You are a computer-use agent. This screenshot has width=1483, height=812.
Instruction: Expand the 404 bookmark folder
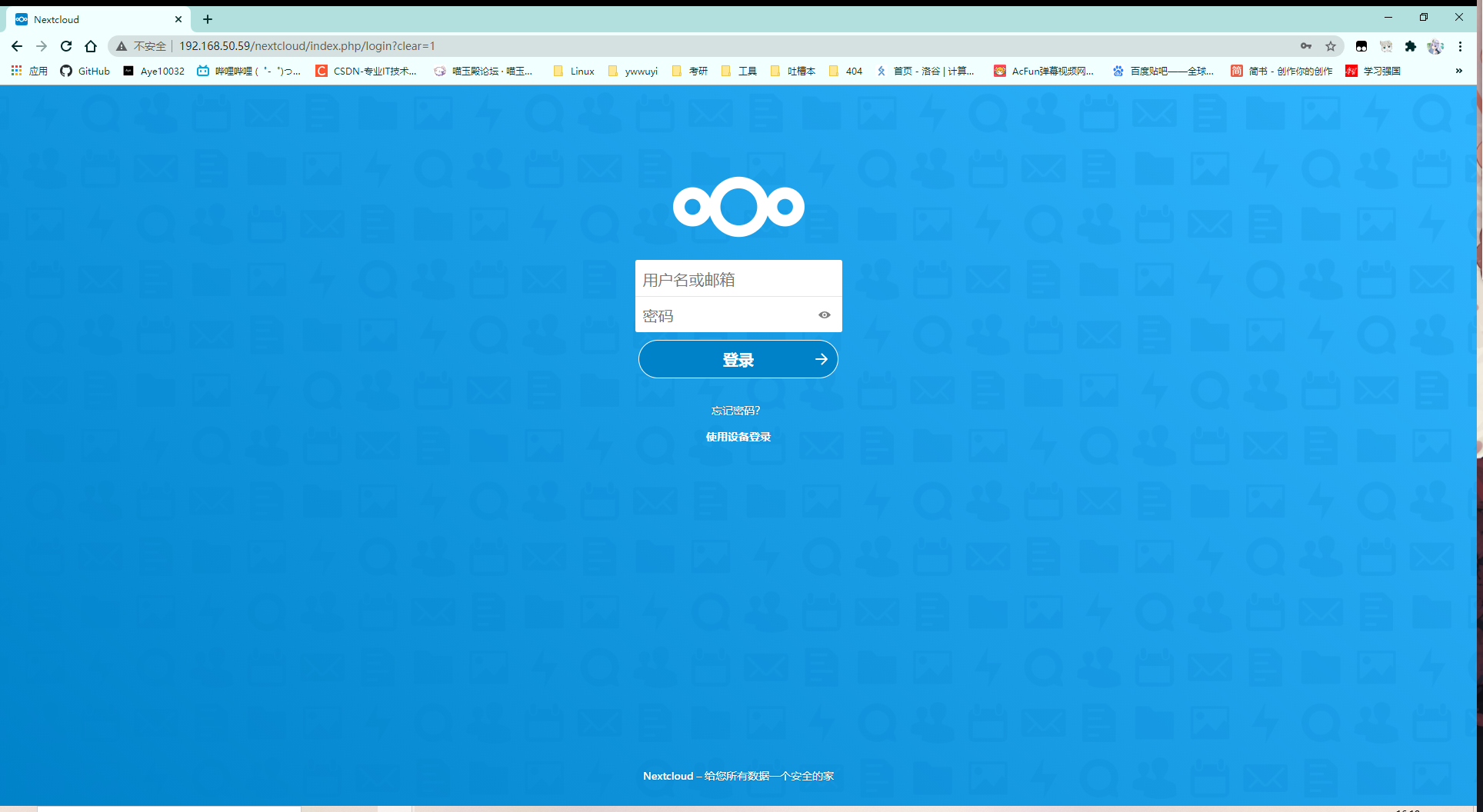click(x=845, y=71)
